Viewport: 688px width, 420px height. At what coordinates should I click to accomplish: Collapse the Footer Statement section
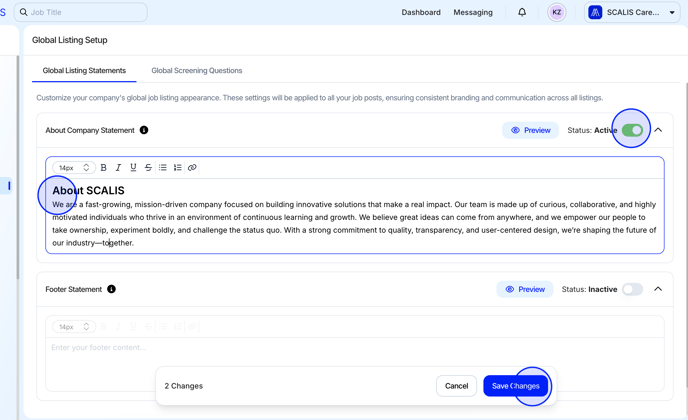pyautogui.click(x=658, y=289)
